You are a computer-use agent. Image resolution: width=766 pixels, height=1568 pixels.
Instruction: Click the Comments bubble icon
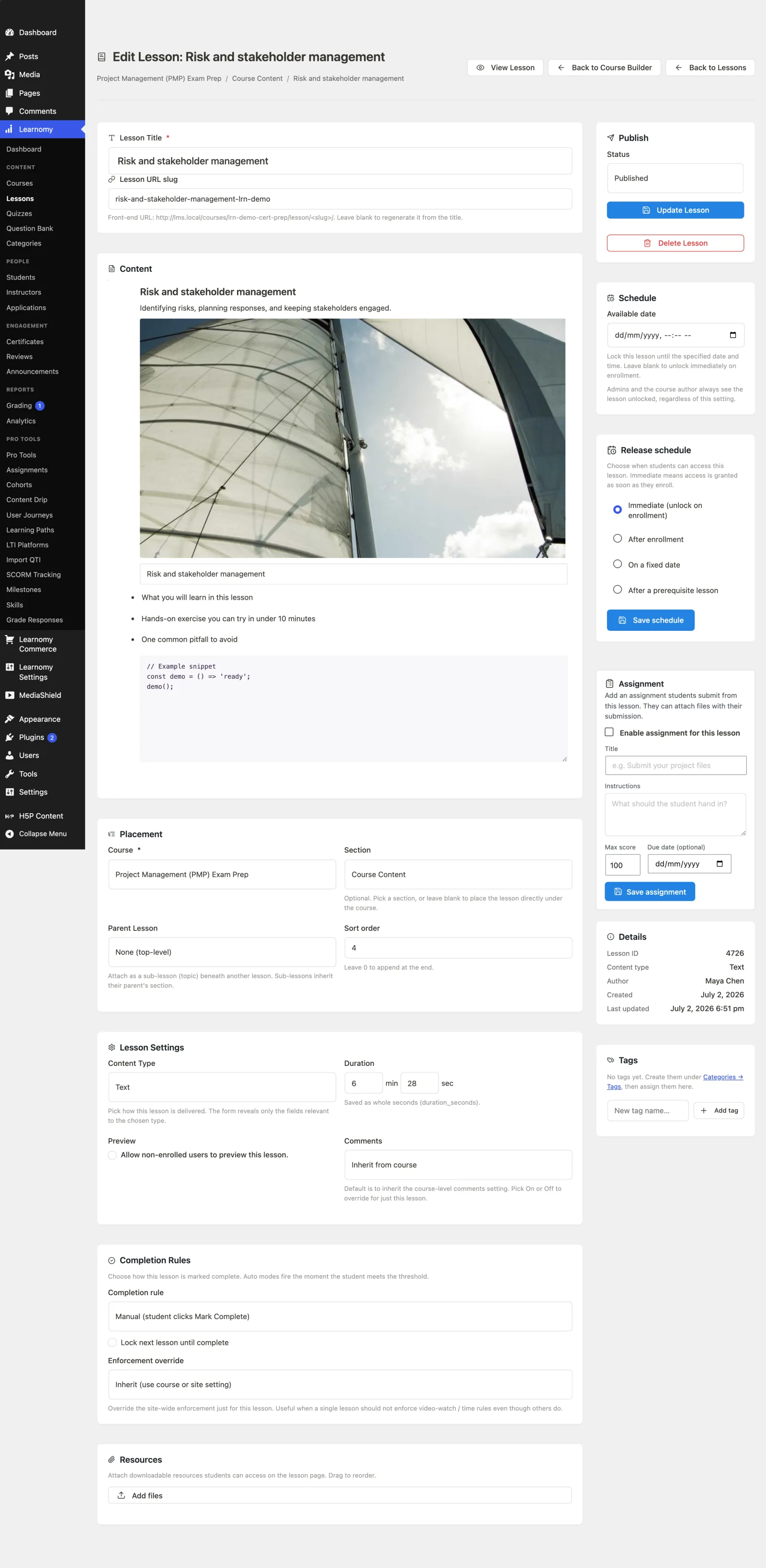[10, 111]
